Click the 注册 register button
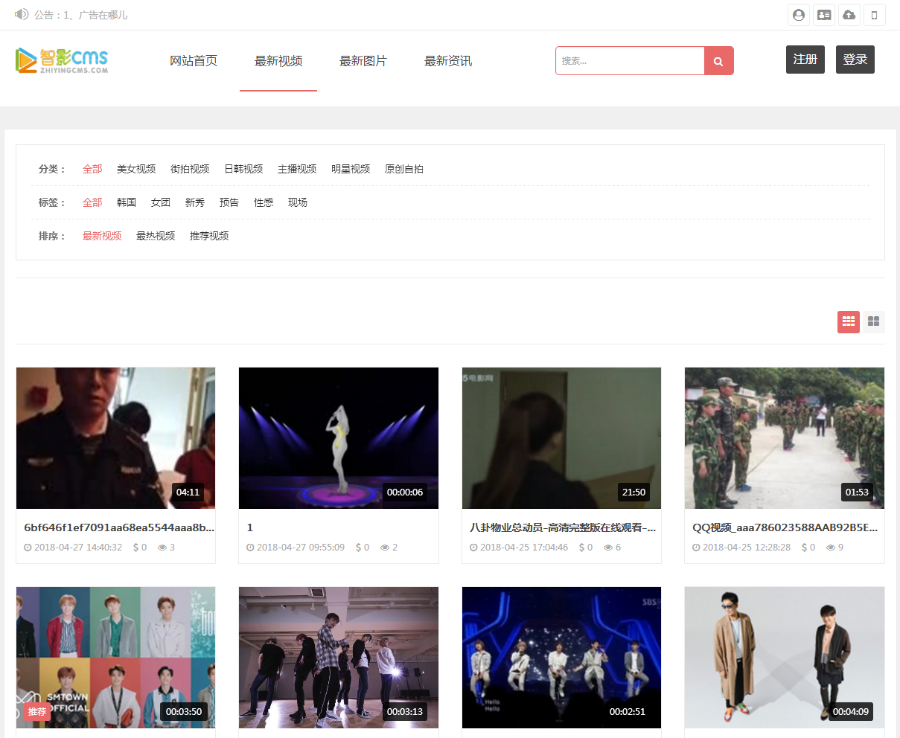Viewport: 900px width, 738px height. coord(805,60)
